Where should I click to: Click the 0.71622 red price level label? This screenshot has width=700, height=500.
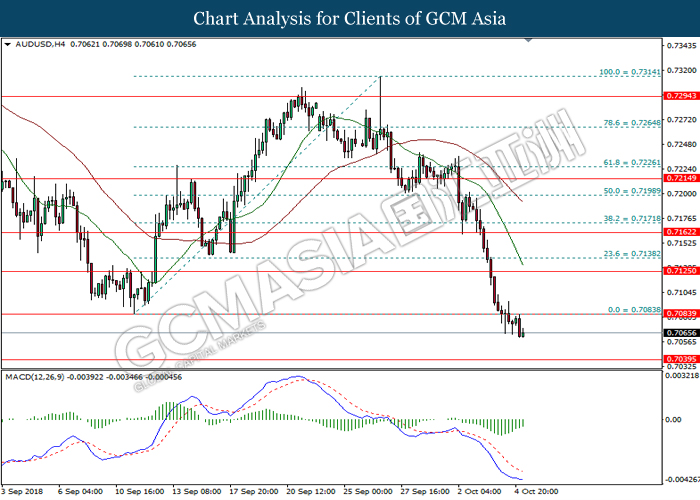click(680, 232)
